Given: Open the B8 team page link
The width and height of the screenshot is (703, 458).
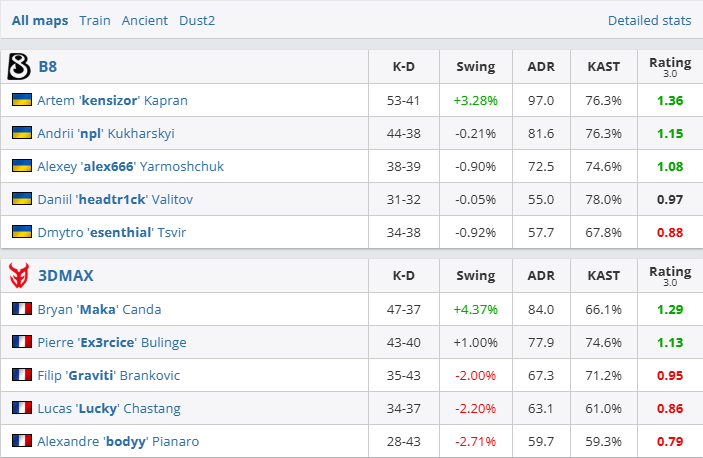Looking at the screenshot, I should tap(48, 67).
